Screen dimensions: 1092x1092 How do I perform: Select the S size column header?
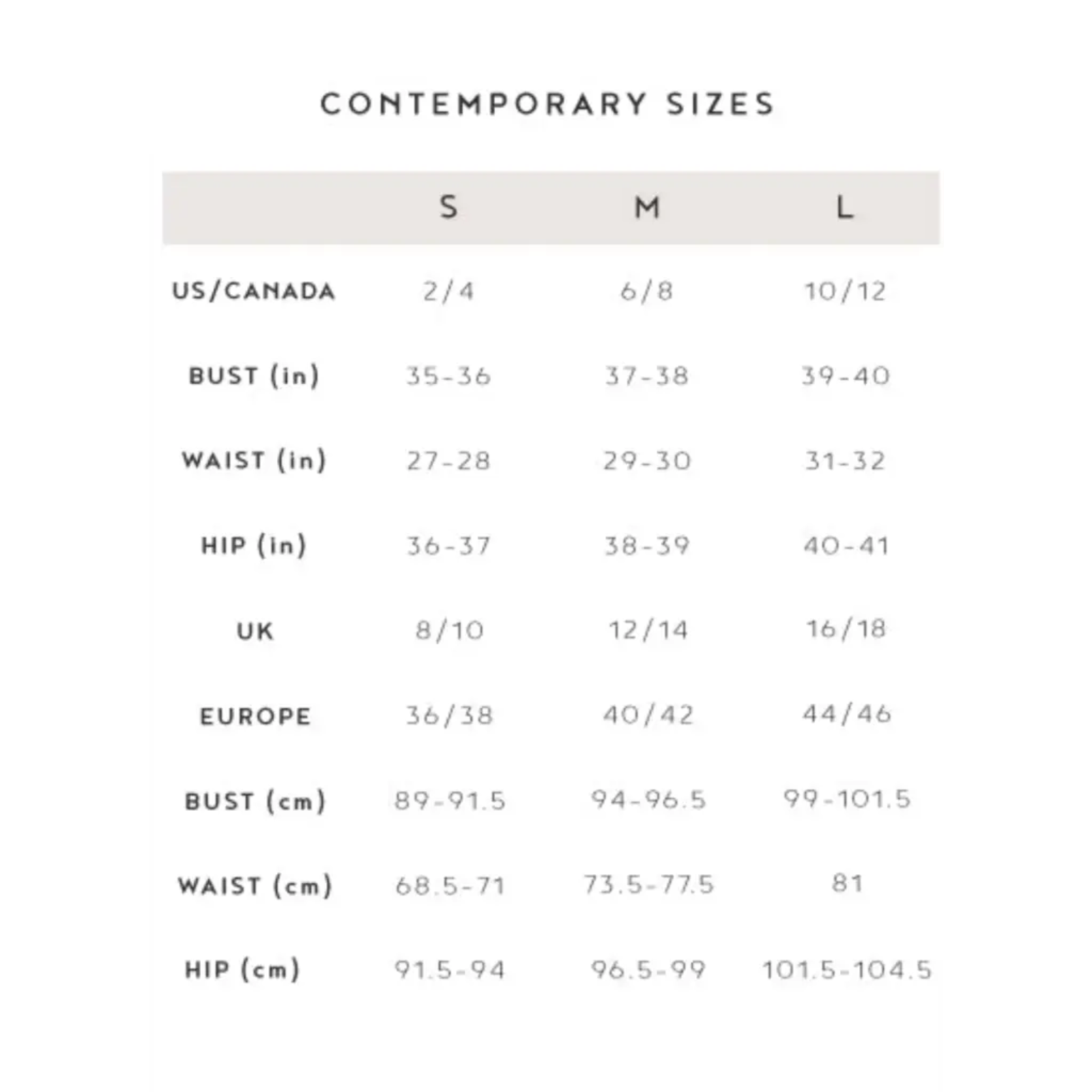pyautogui.click(x=448, y=207)
